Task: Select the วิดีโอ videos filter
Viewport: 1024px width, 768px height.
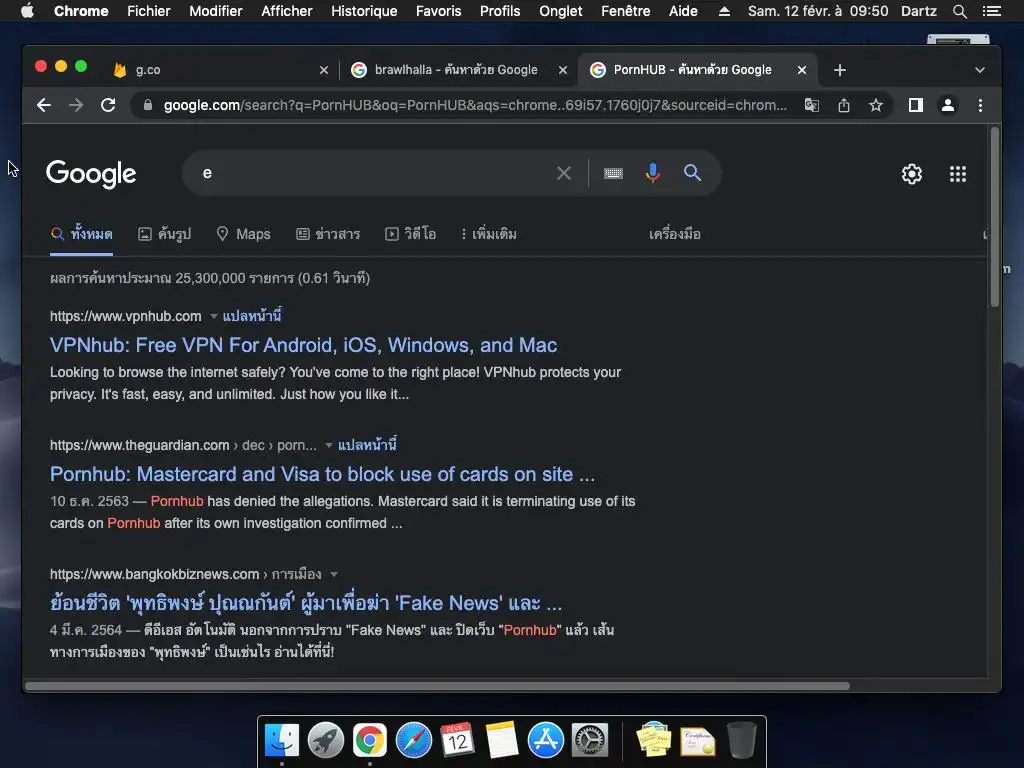Action: 411,234
